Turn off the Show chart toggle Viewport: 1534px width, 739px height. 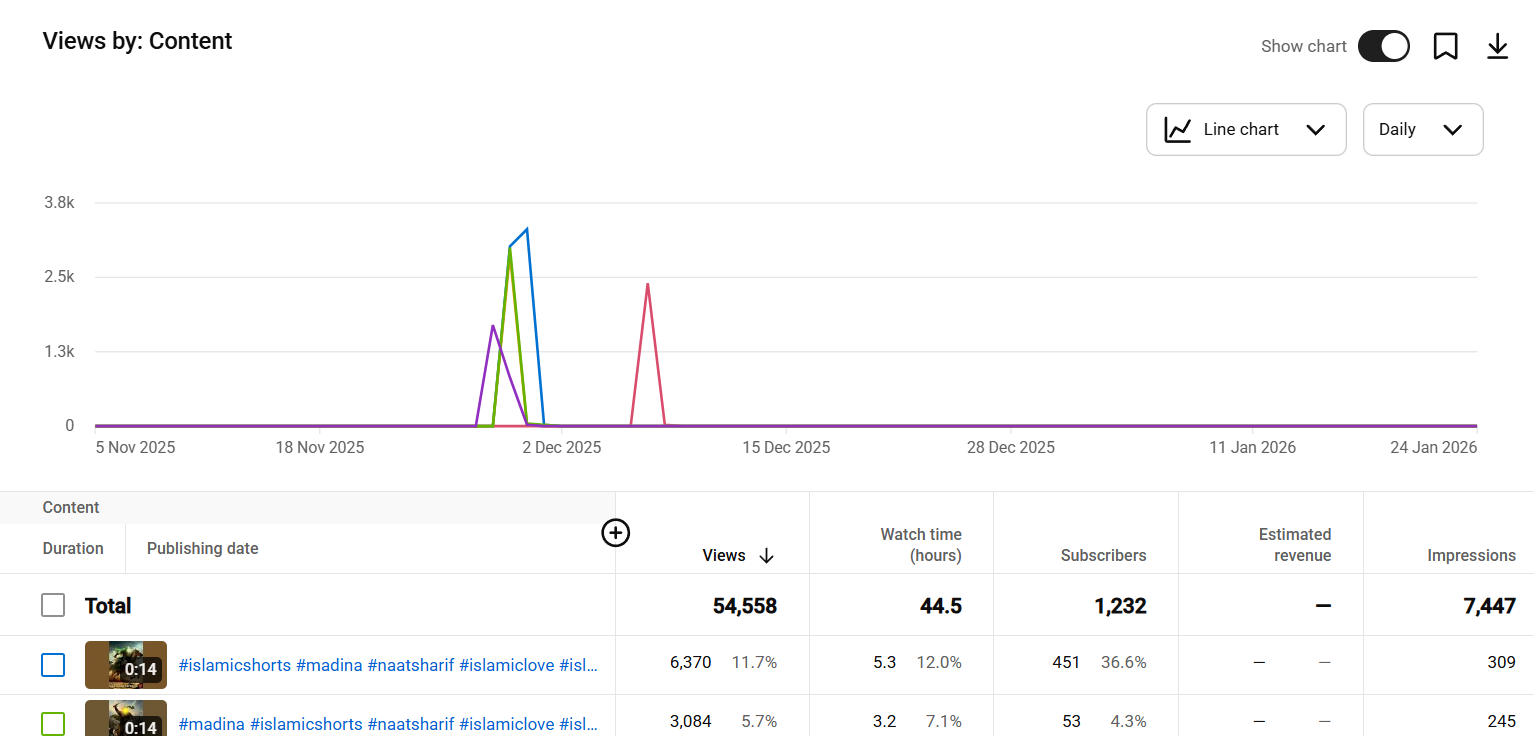pyautogui.click(x=1383, y=46)
